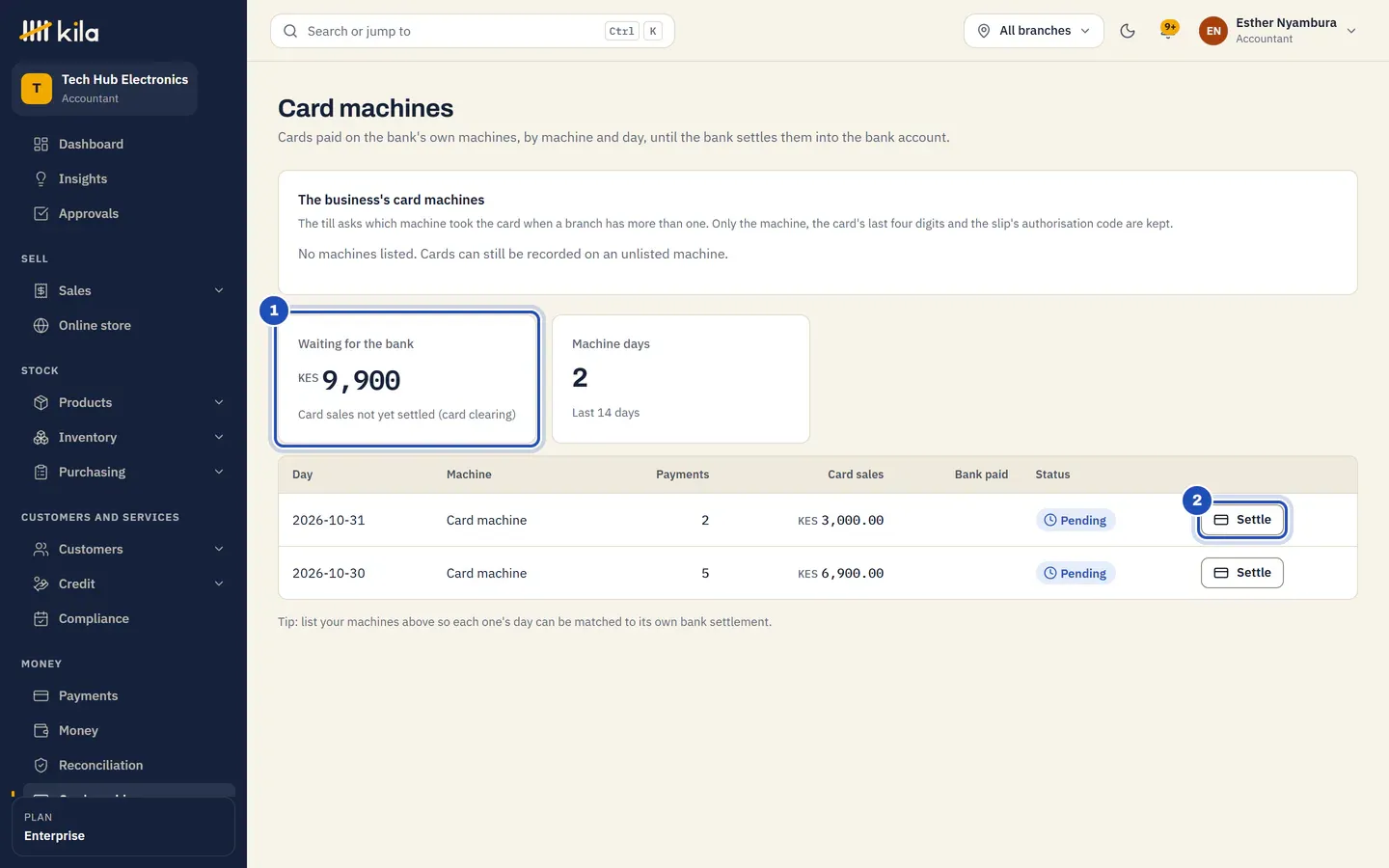Click the Online store globe icon

(41, 325)
